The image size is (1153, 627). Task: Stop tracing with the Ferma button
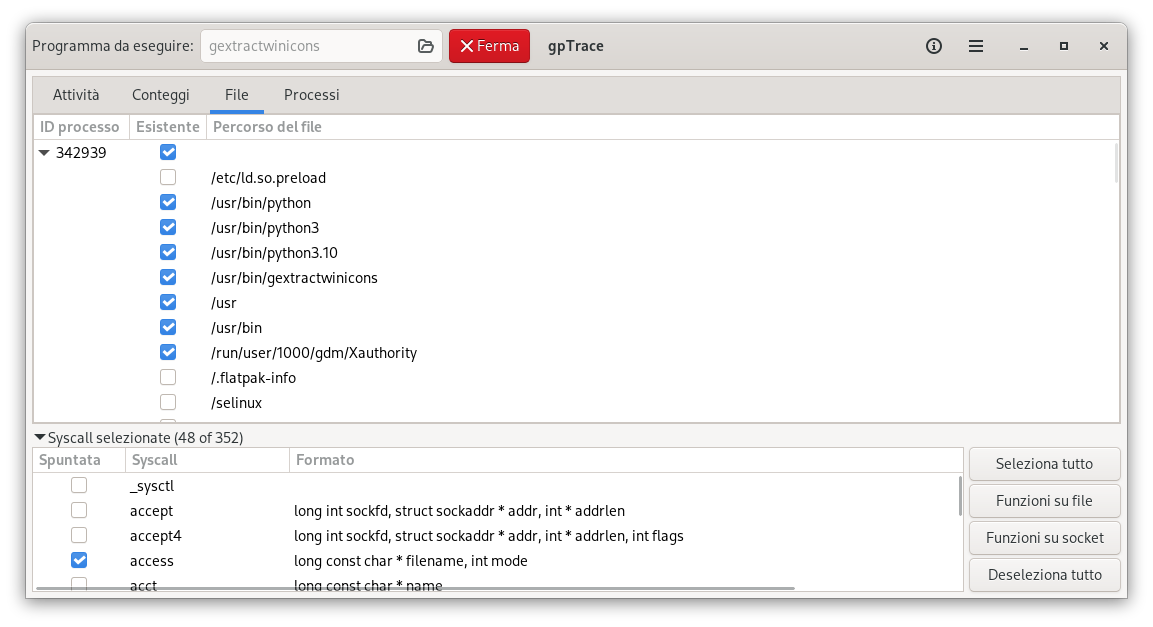[490, 46]
